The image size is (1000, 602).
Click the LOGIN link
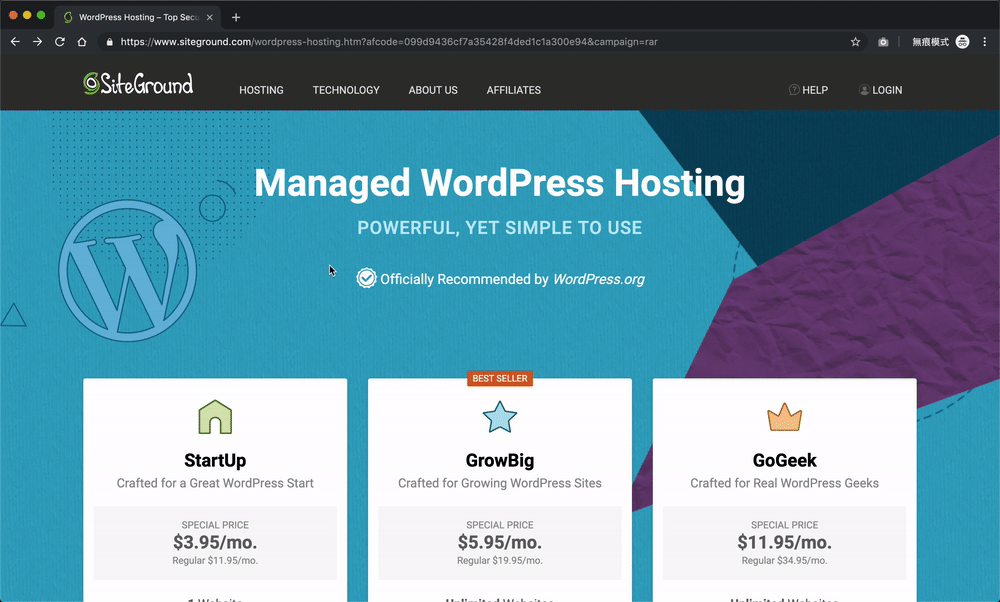coord(881,90)
